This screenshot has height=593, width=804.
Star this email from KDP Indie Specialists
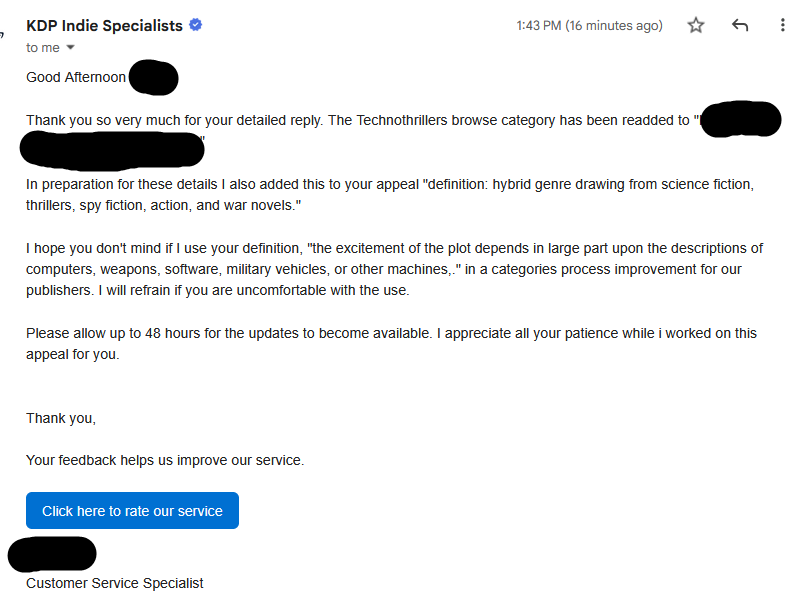[x=696, y=26]
